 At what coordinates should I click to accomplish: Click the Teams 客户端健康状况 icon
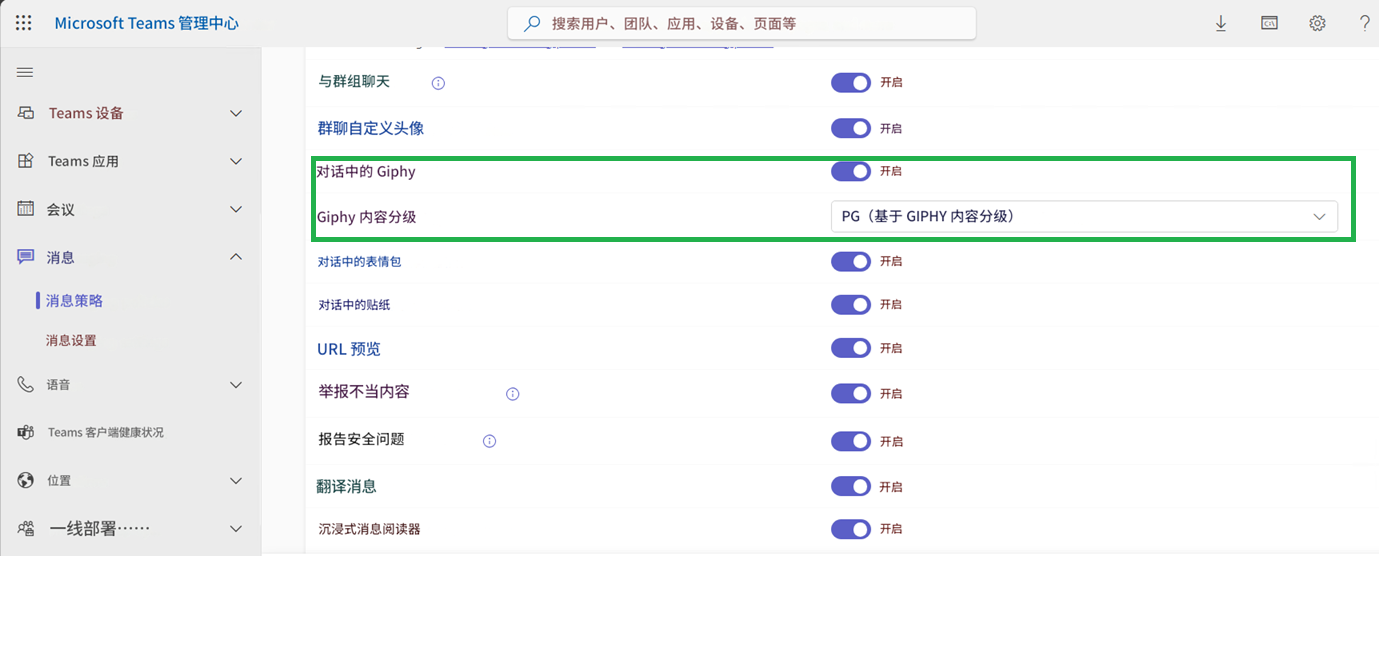click(26, 432)
